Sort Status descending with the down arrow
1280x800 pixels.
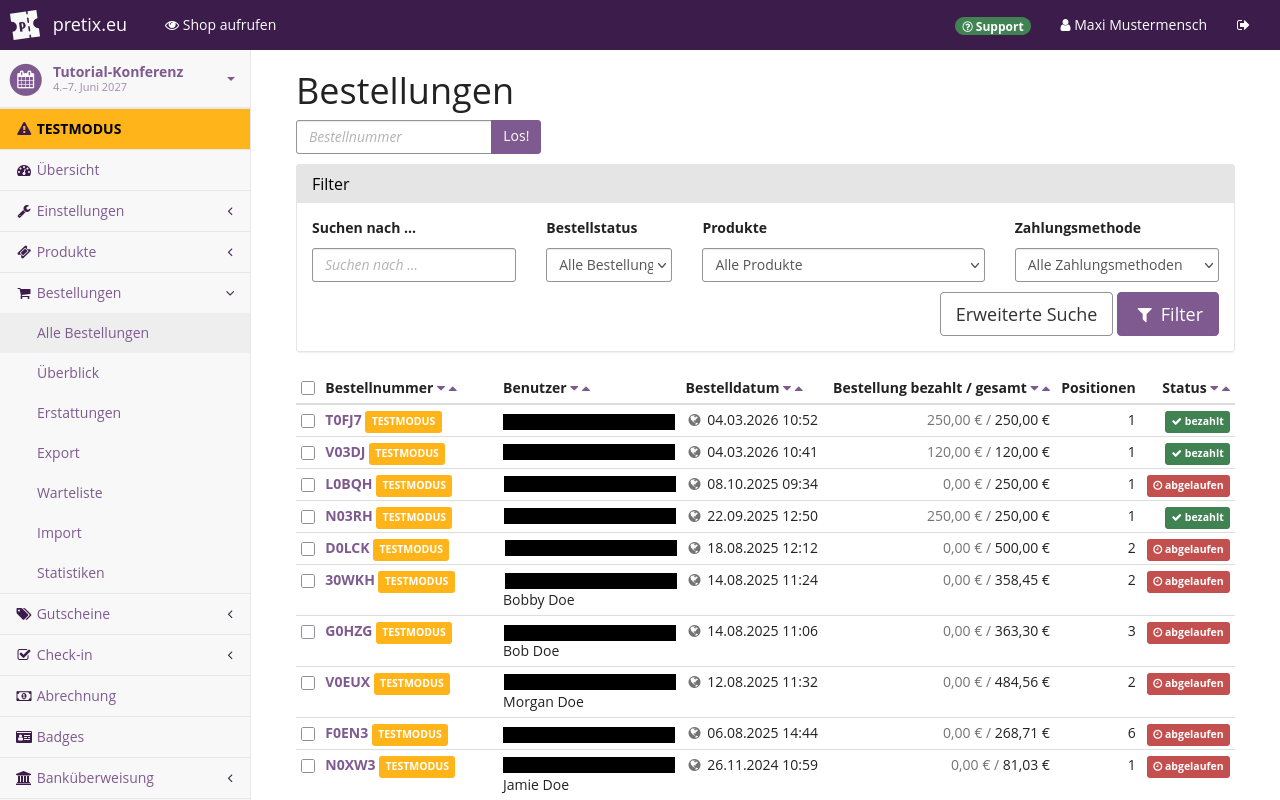pos(1214,389)
